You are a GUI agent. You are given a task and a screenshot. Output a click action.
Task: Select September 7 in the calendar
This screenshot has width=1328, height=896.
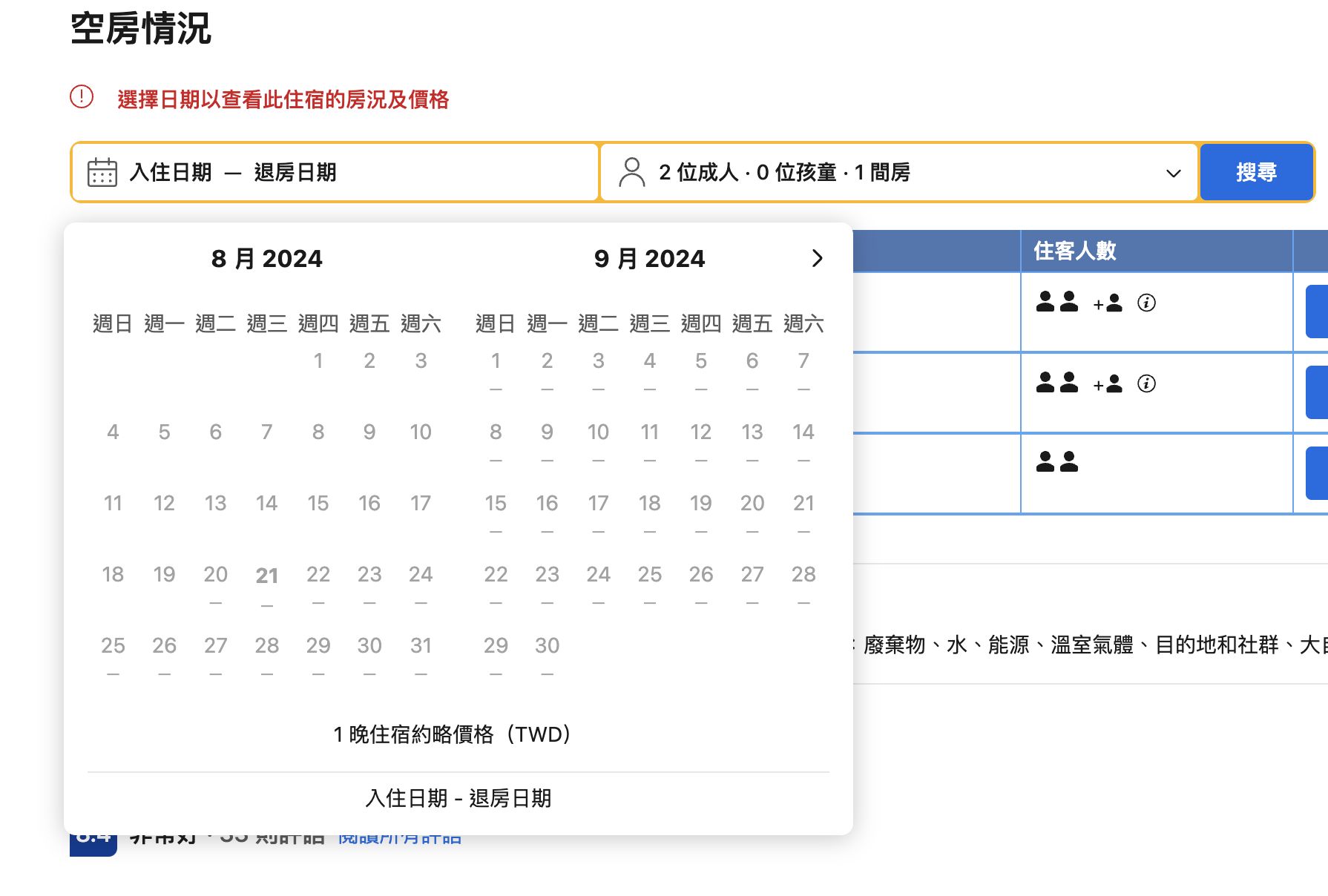[x=803, y=371]
